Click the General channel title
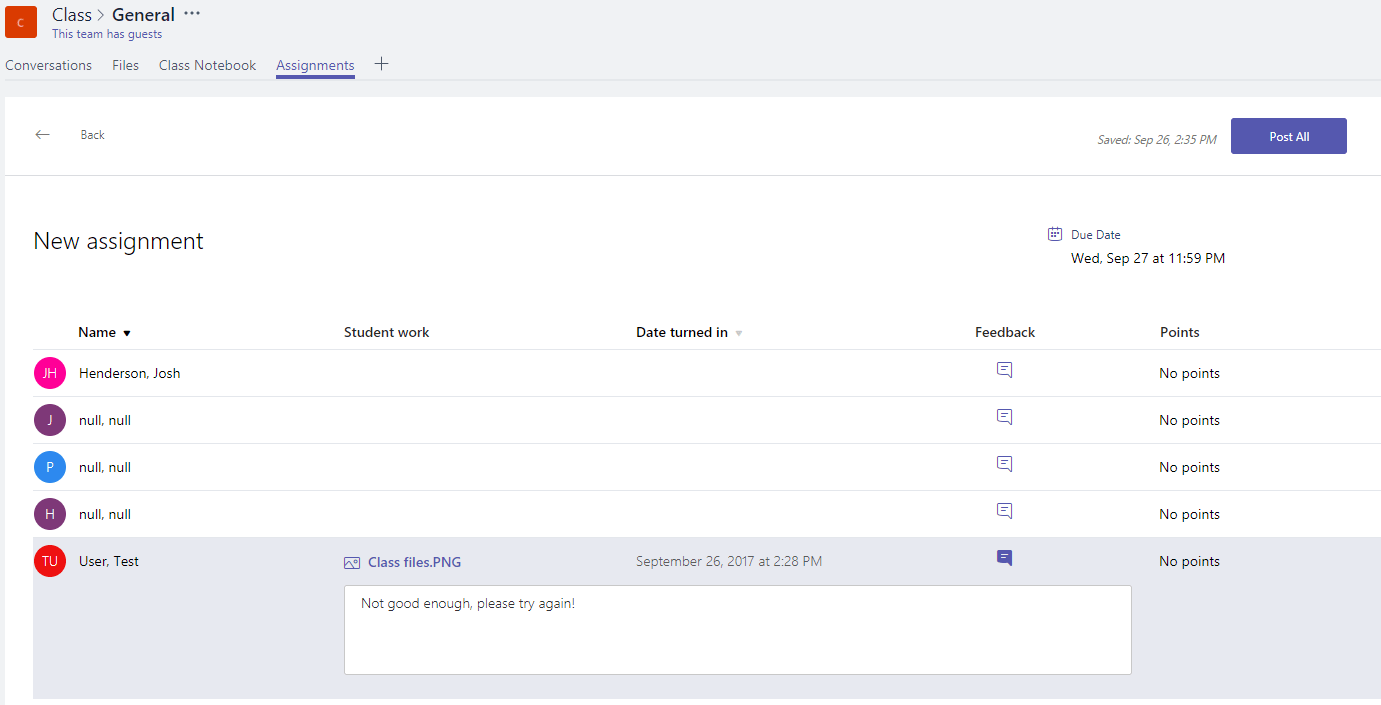The width and height of the screenshot is (1381, 705). (x=143, y=15)
